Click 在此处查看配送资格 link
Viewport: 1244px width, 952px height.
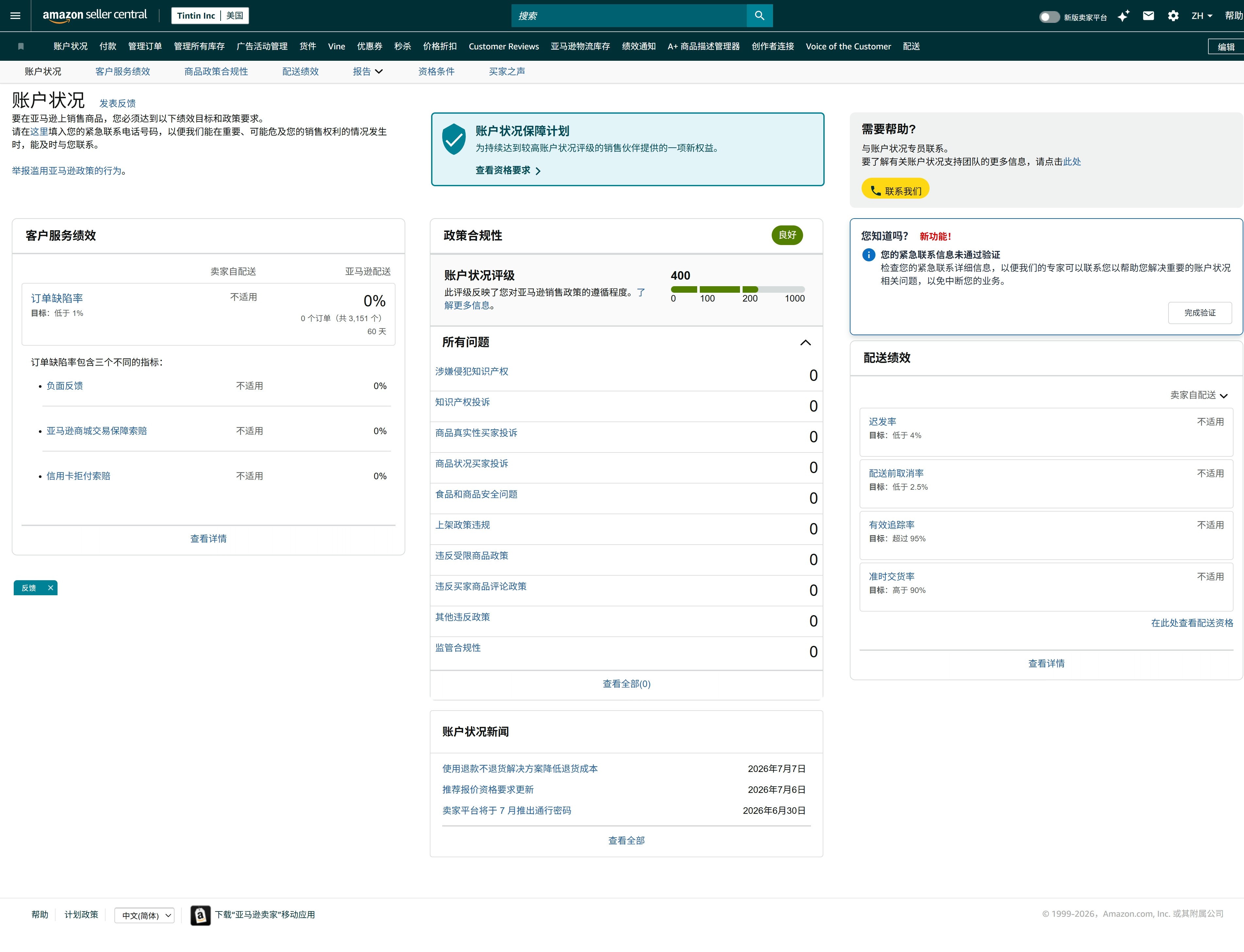1192,623
